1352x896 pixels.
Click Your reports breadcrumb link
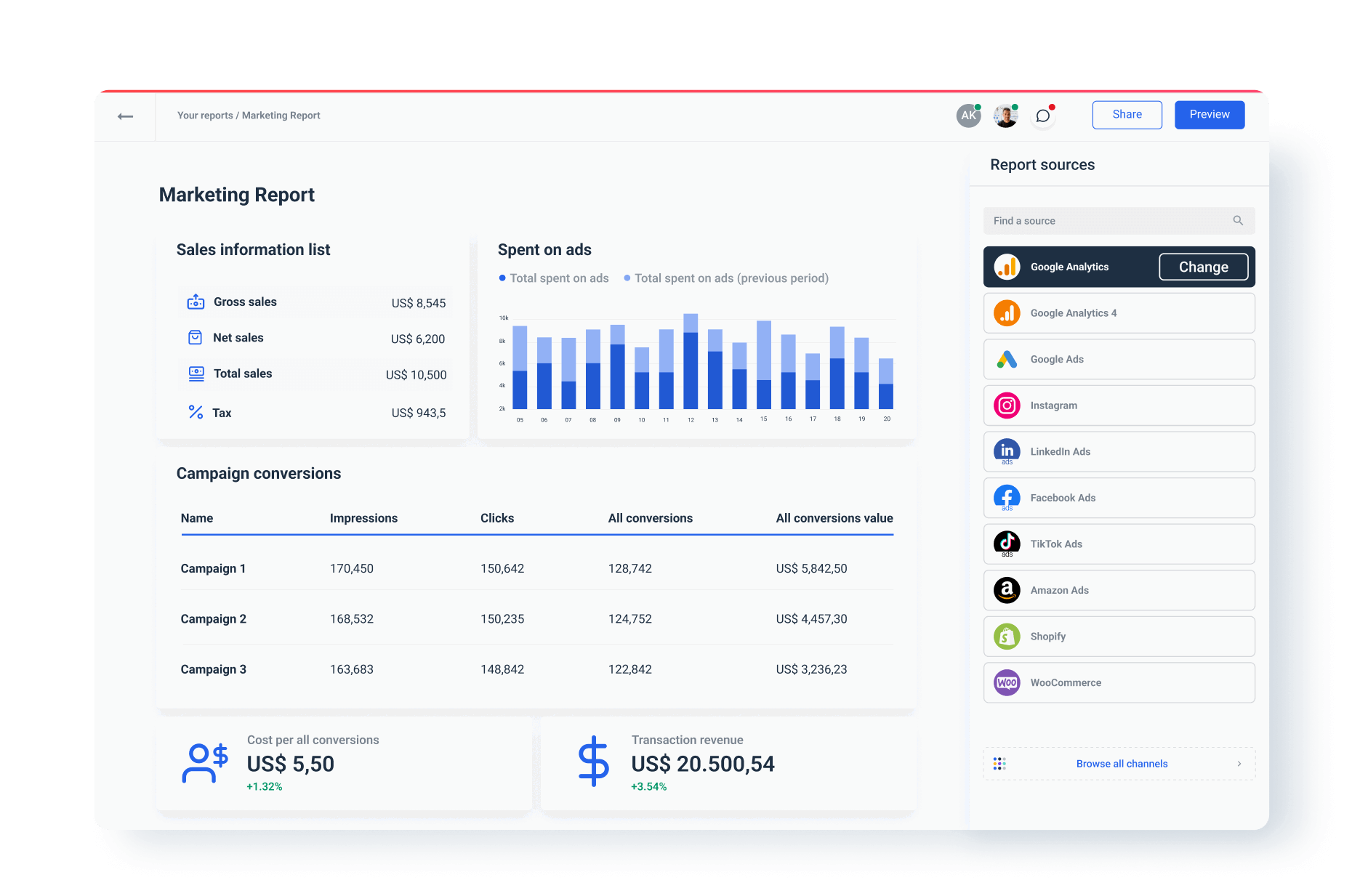tap(206, 115)
